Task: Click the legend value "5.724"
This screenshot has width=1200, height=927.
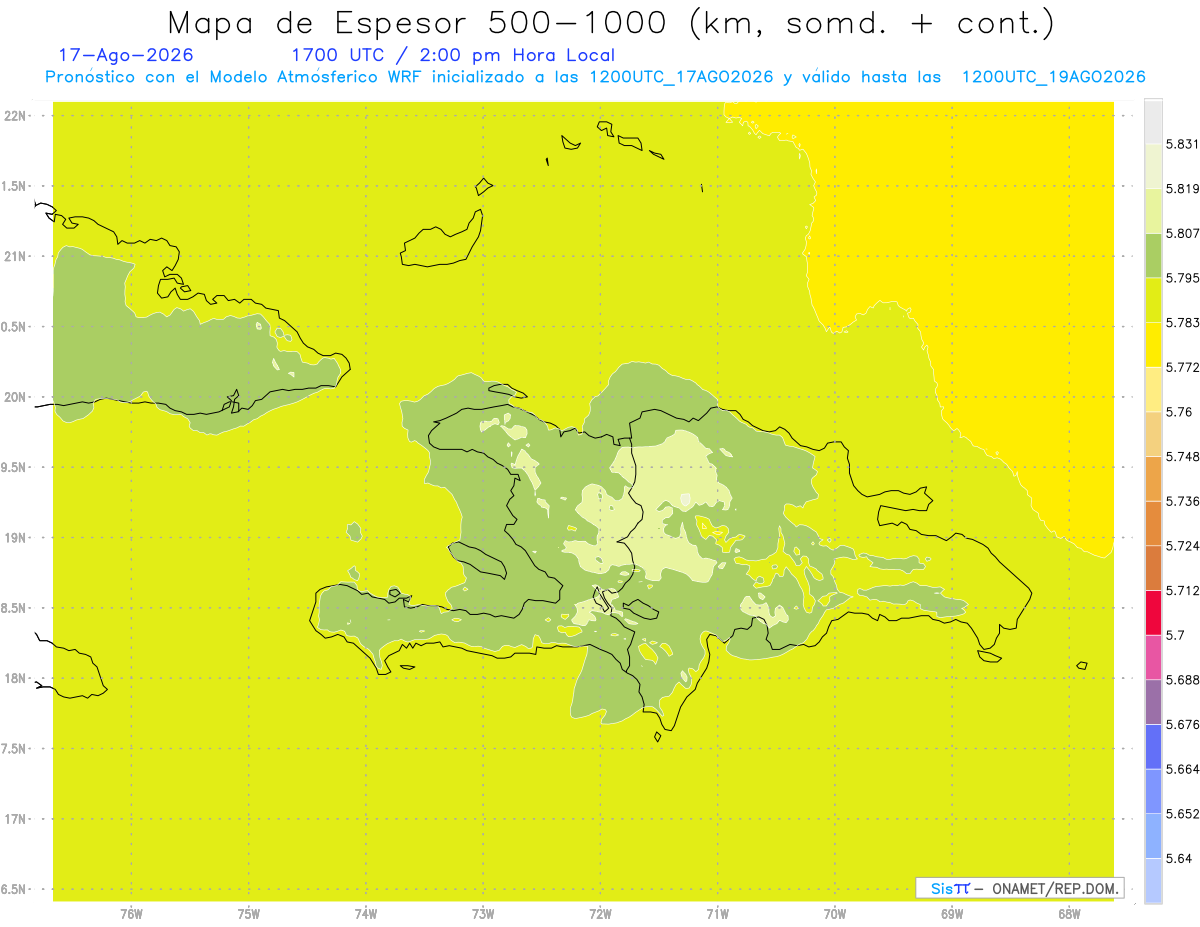Action: 1182,546
